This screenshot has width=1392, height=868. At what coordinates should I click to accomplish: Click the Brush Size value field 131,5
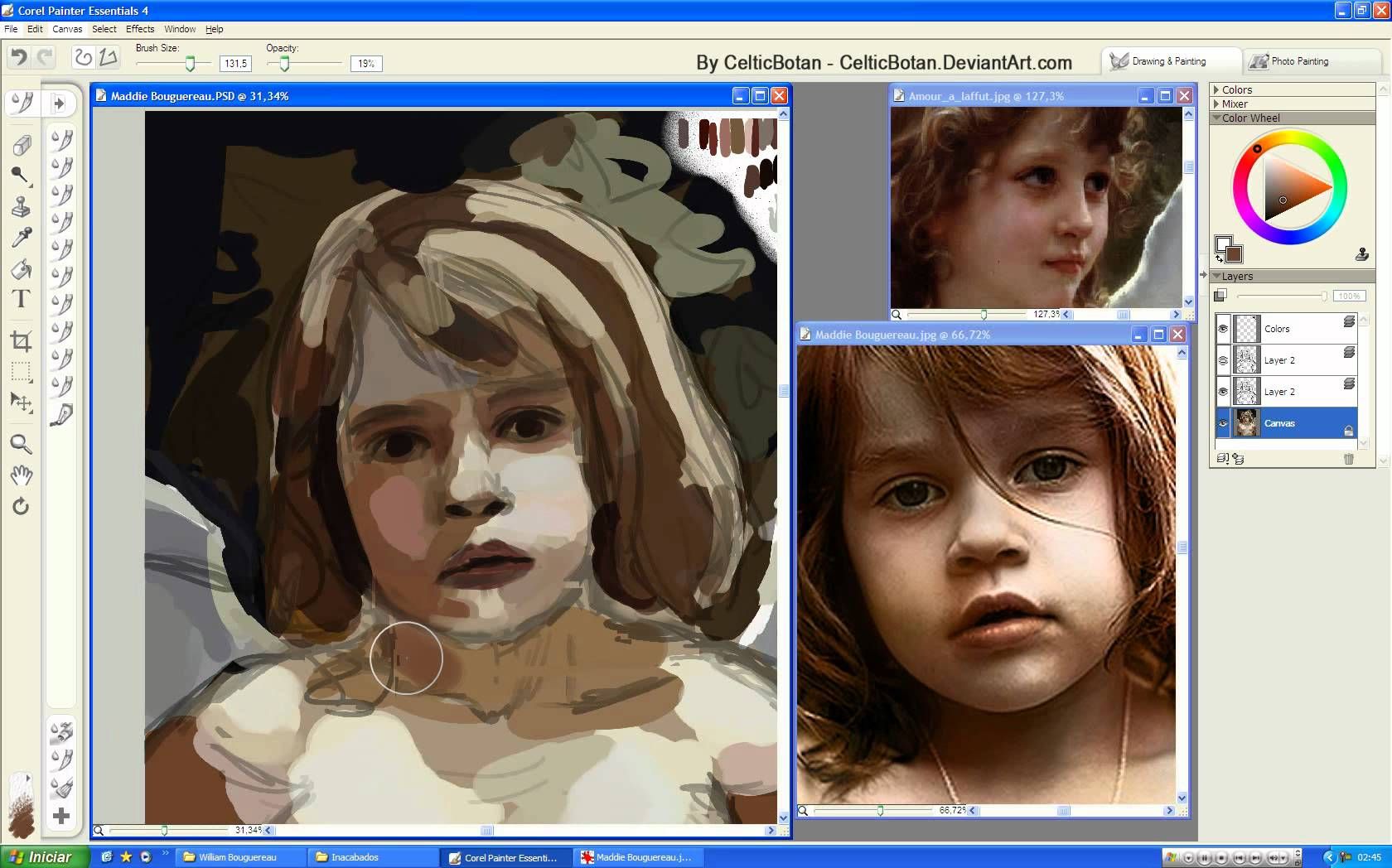click(x=235, y=63)
